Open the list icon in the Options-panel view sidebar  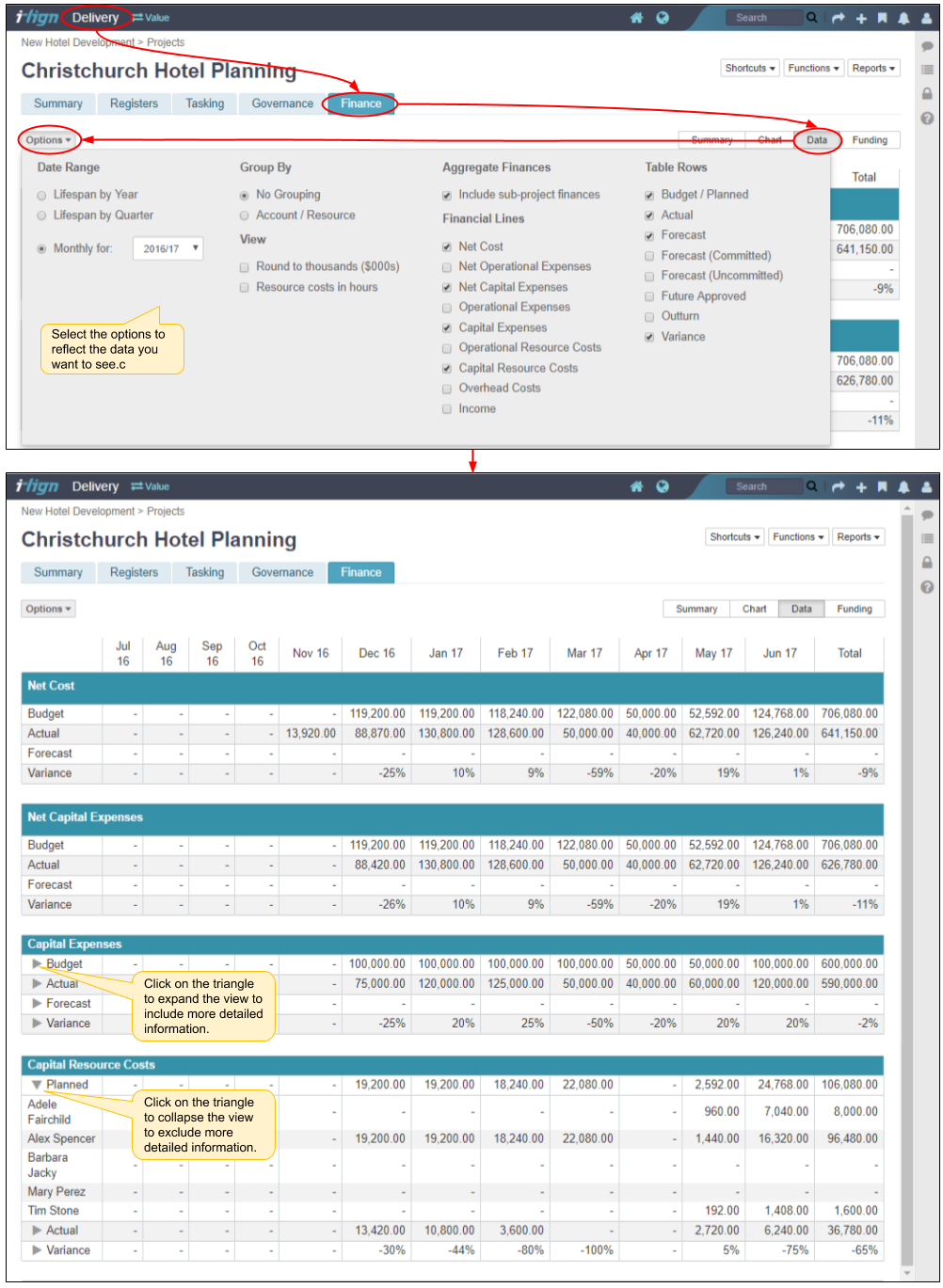927,70
